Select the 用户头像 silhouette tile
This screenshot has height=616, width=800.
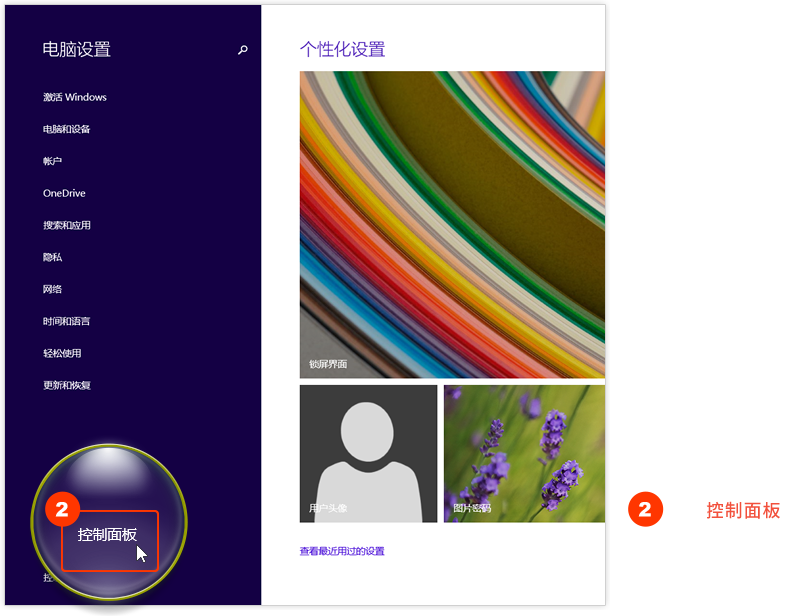[368, 453]
